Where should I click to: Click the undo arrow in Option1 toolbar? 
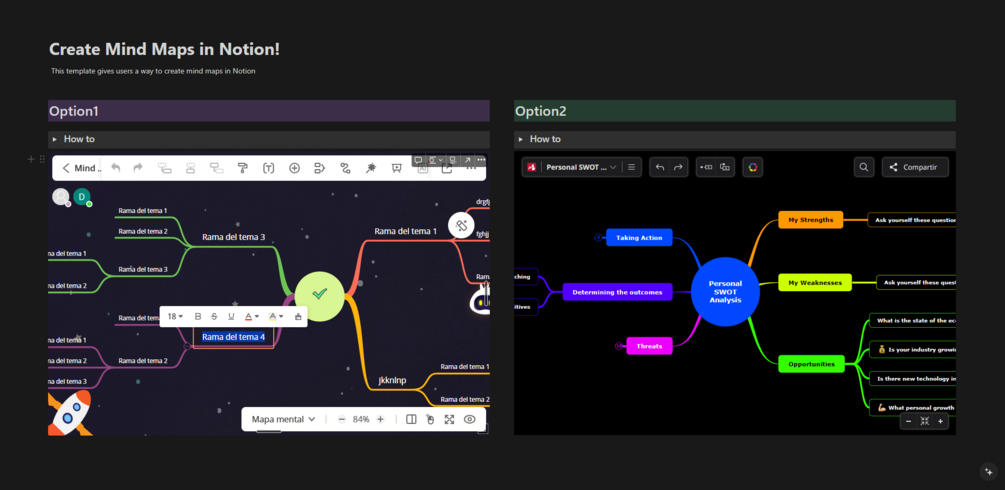pos(115,168)
